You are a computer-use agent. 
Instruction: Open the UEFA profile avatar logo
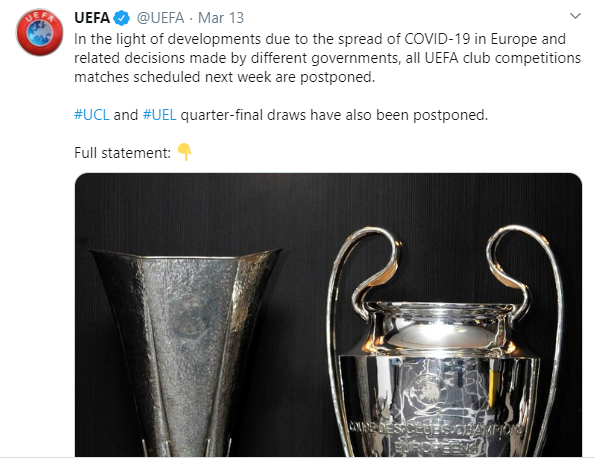(39, 32)
